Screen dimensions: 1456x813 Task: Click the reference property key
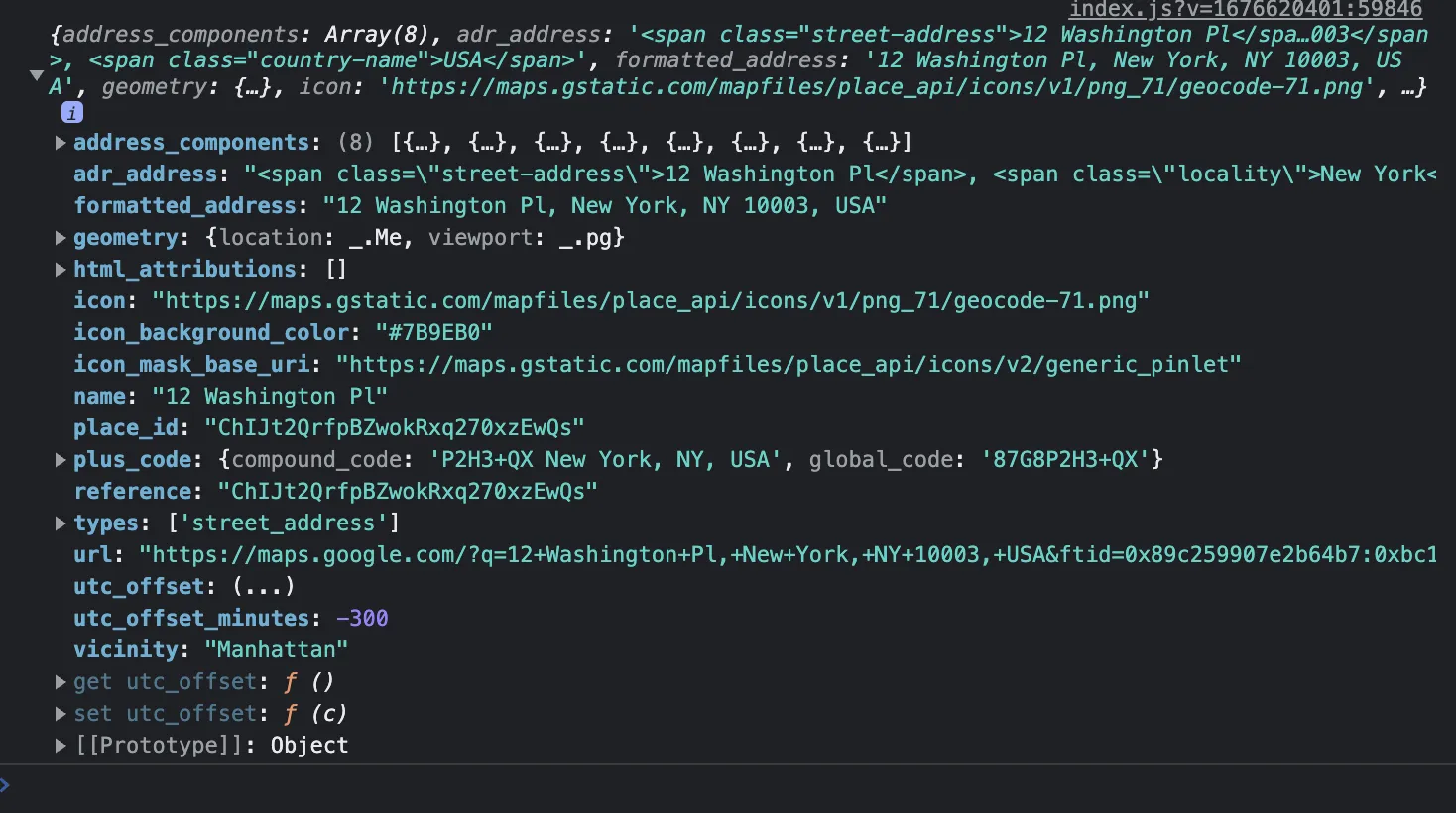click(132, 492)
